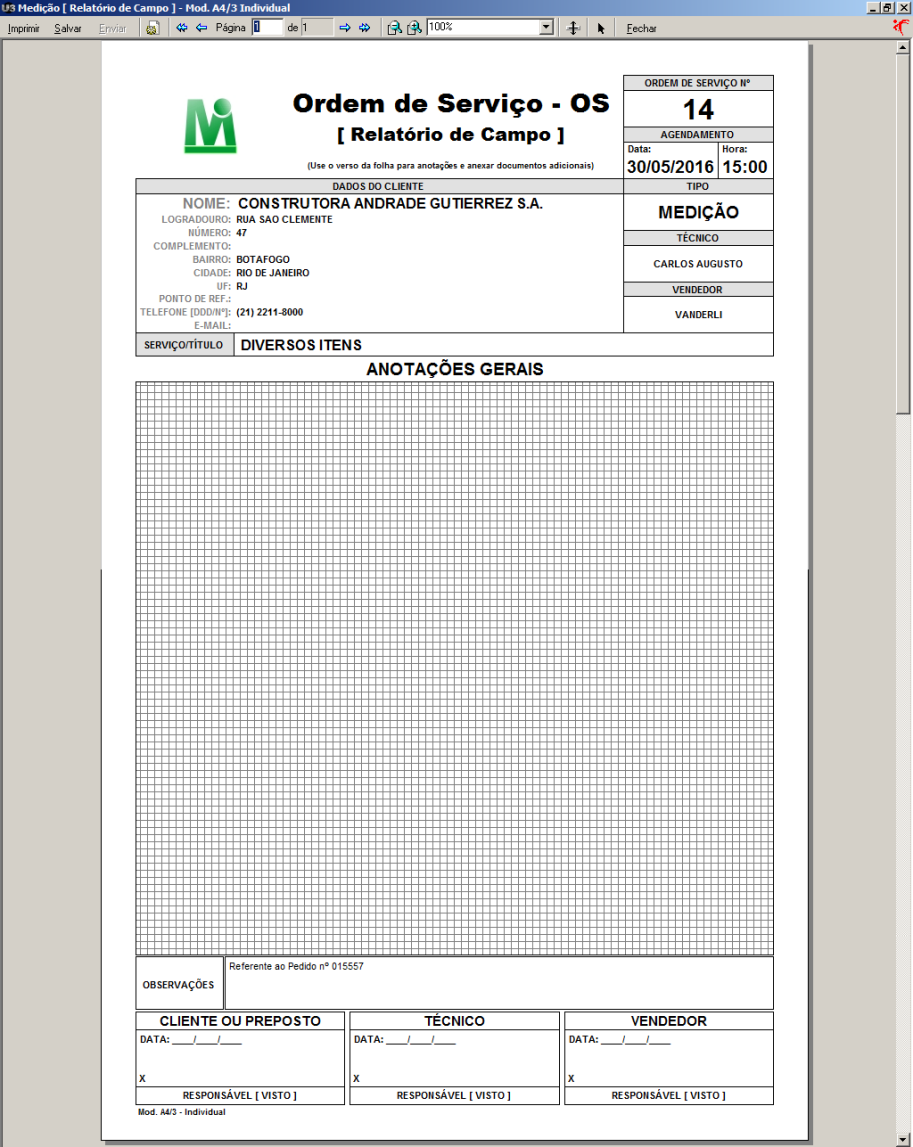Viewport: 913px width, 1147px height.
Task: Click the Ordem de Serviço title text
Action: [x=450, y=104]
